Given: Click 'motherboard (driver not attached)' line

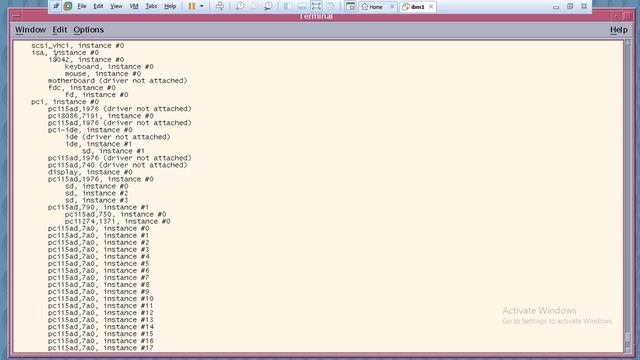Looking at the screenshot, I should pyautogui.click(x=118, y=81).
